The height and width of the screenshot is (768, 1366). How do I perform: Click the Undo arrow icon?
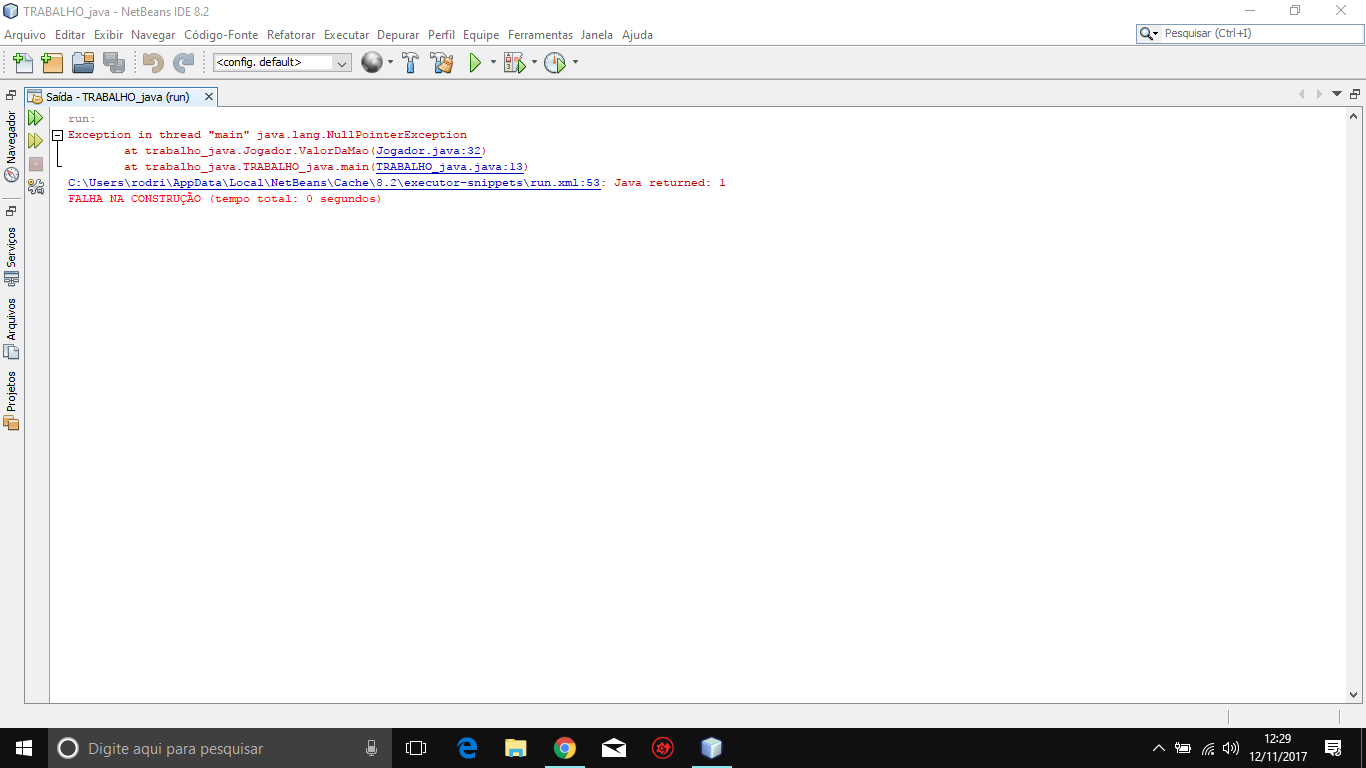coord(153,63)
